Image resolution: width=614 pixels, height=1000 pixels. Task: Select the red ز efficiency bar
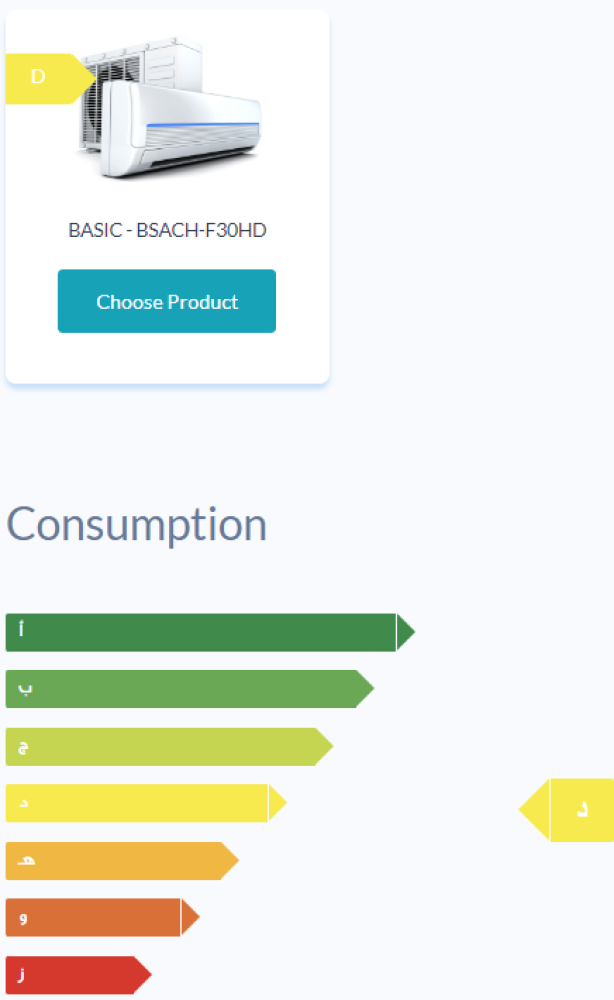69,975
